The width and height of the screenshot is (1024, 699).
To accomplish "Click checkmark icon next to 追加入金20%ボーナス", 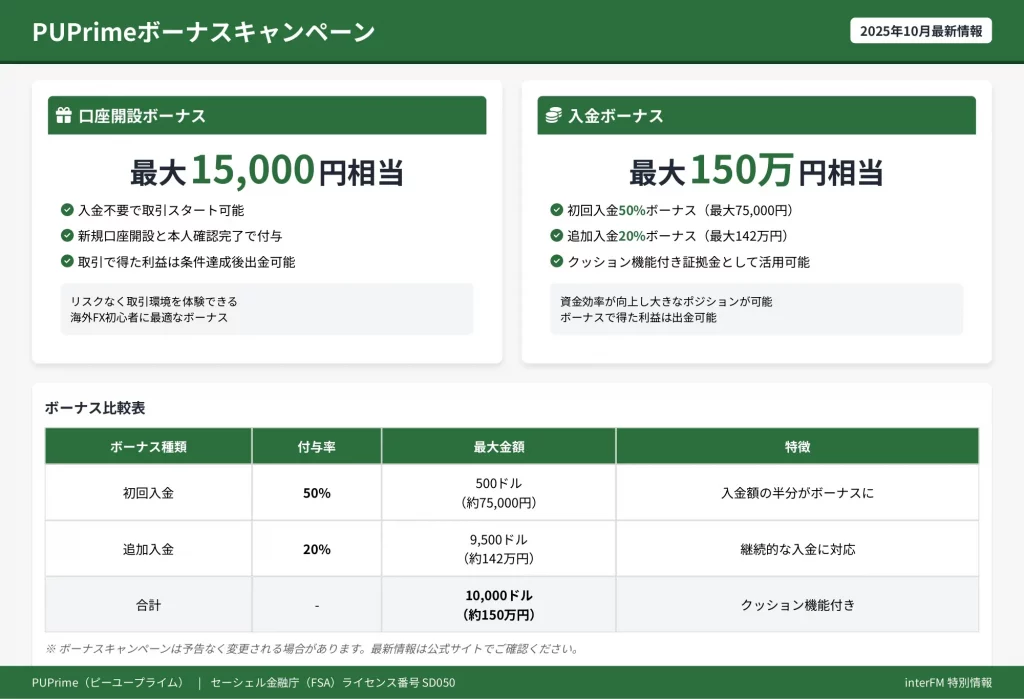I will tap(556, 236).
